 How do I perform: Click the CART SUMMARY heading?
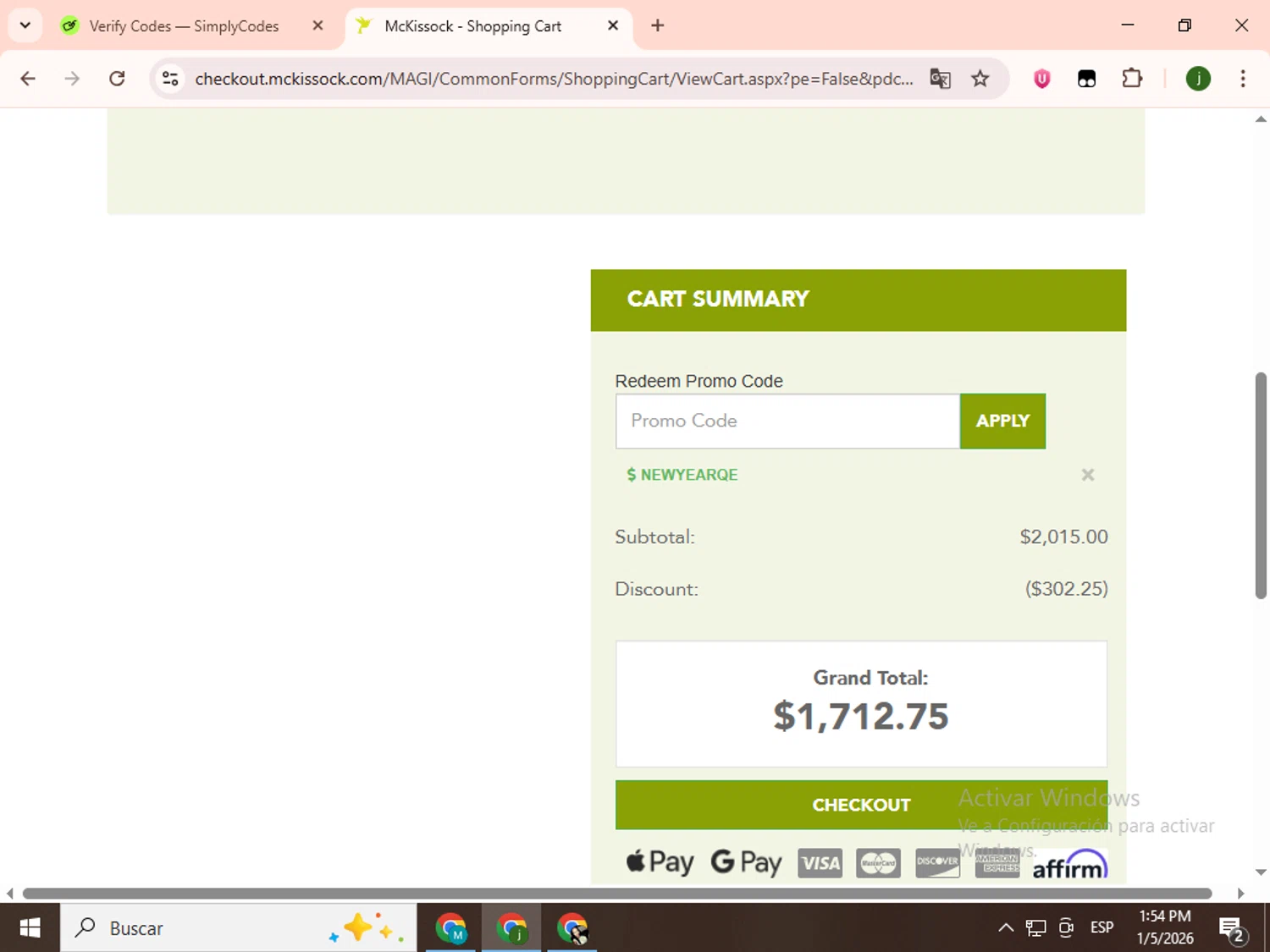pos(718,299)
